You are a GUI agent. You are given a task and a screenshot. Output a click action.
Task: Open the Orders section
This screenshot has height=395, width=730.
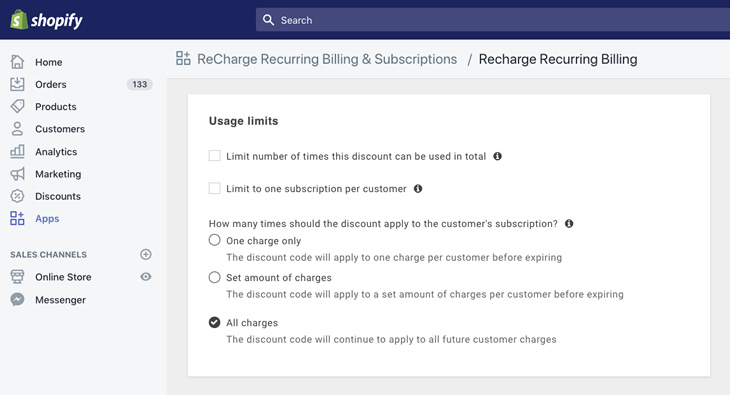coord(51,84)
